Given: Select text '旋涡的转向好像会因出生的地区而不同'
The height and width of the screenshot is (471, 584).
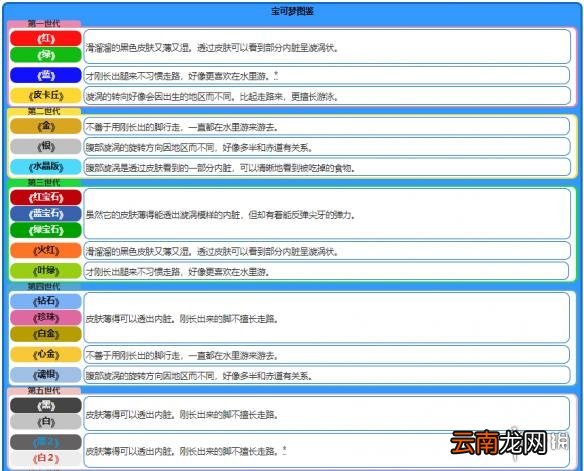Looking at the screenshot, I should (x=158, y=97).
